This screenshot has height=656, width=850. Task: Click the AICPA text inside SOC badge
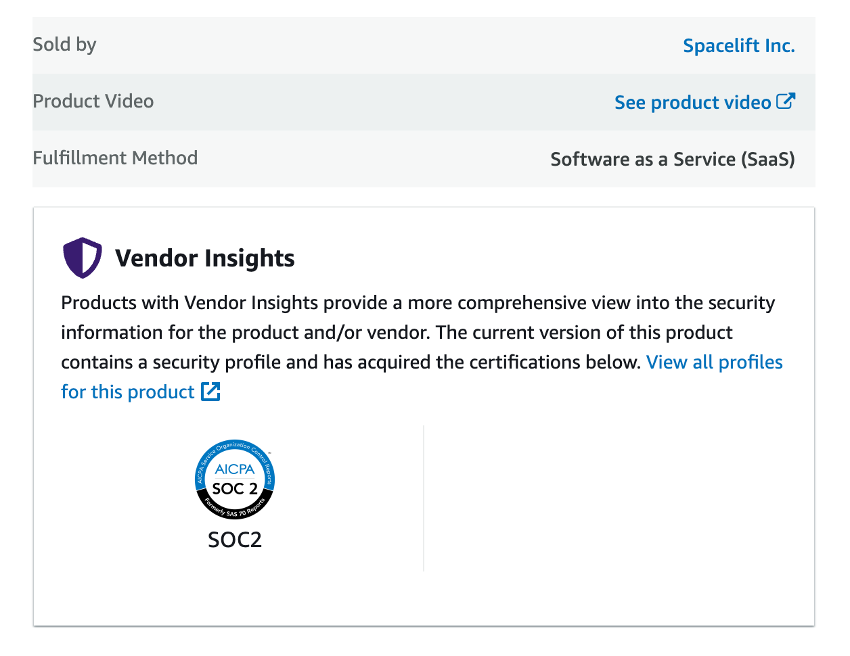coord(235,469)
